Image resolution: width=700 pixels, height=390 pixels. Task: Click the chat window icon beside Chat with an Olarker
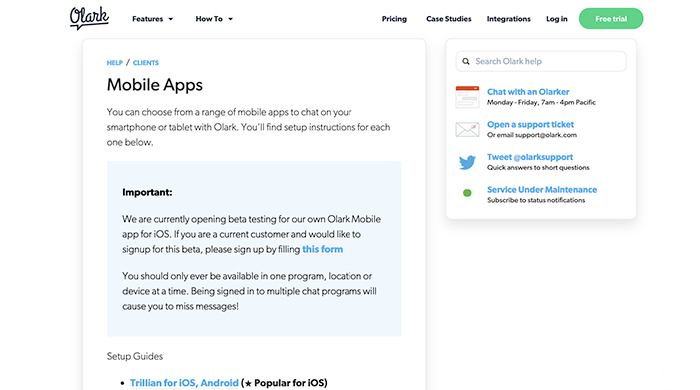tap(467, 97)
